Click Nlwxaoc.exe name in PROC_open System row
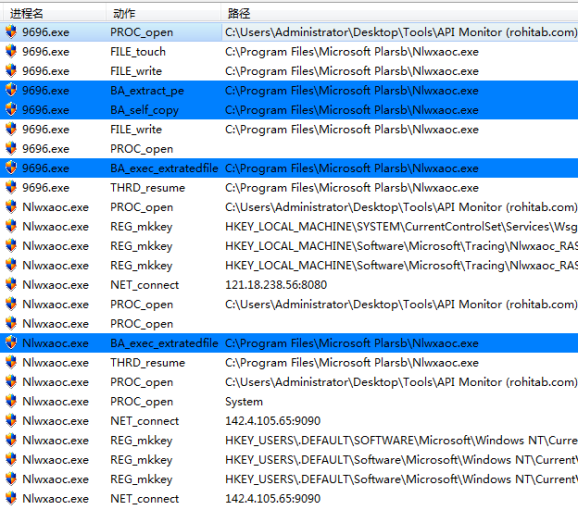This screenshot has height=511, width=578. [x=55, y=402]
